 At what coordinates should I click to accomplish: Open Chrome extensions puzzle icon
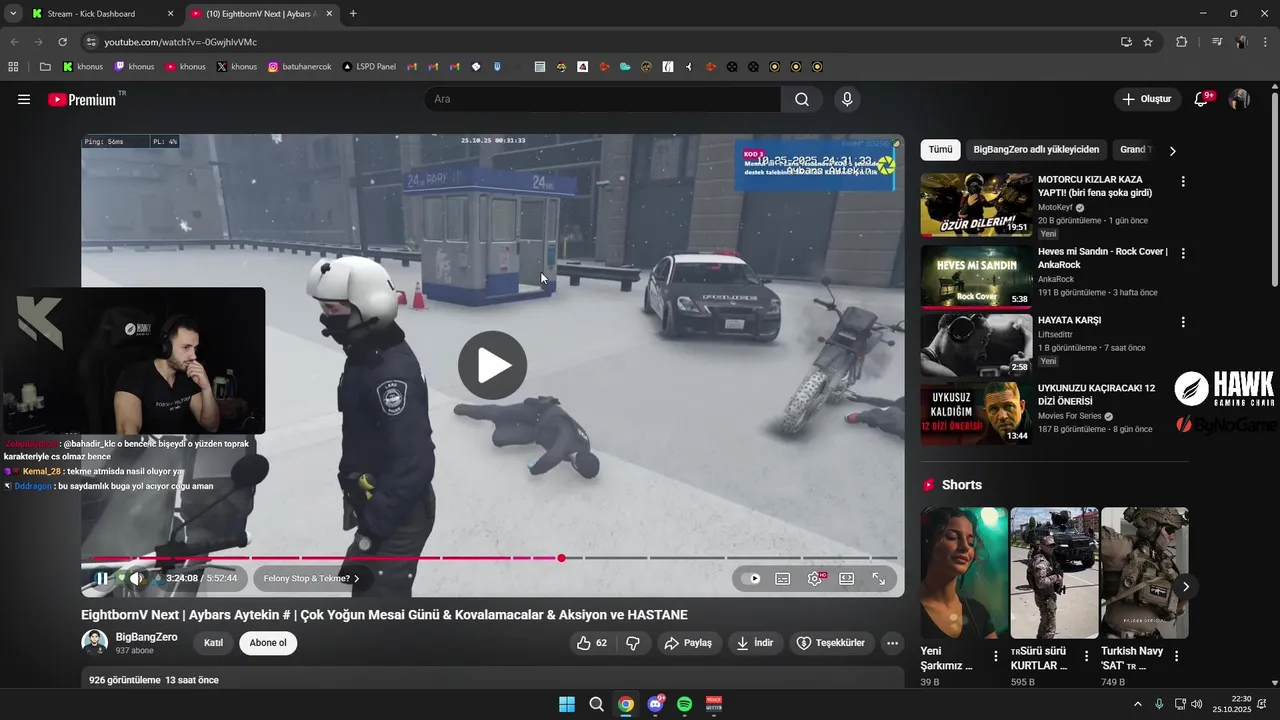click(1181, 42)
